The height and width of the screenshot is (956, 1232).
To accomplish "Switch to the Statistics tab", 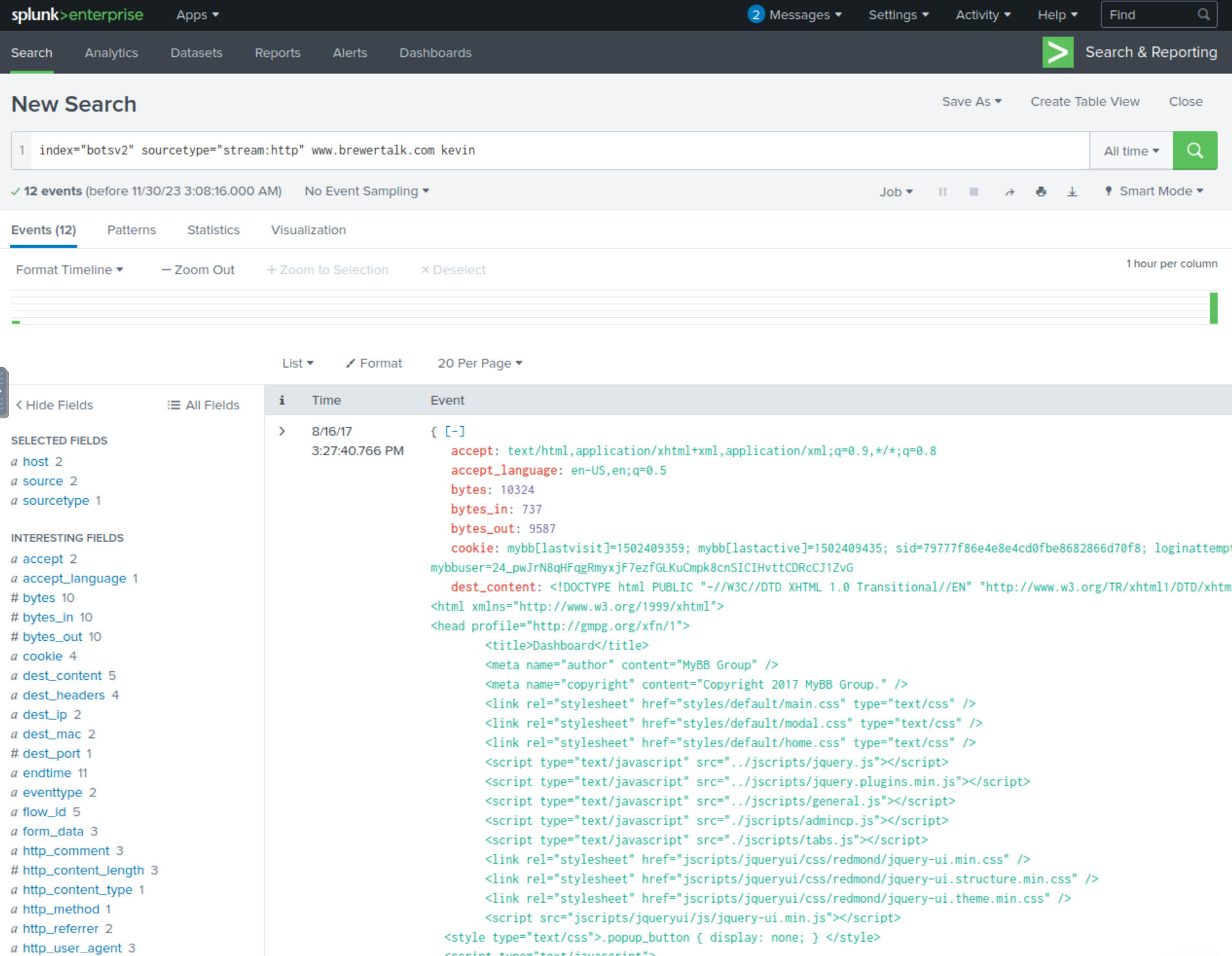I will [x=213, y=230].
